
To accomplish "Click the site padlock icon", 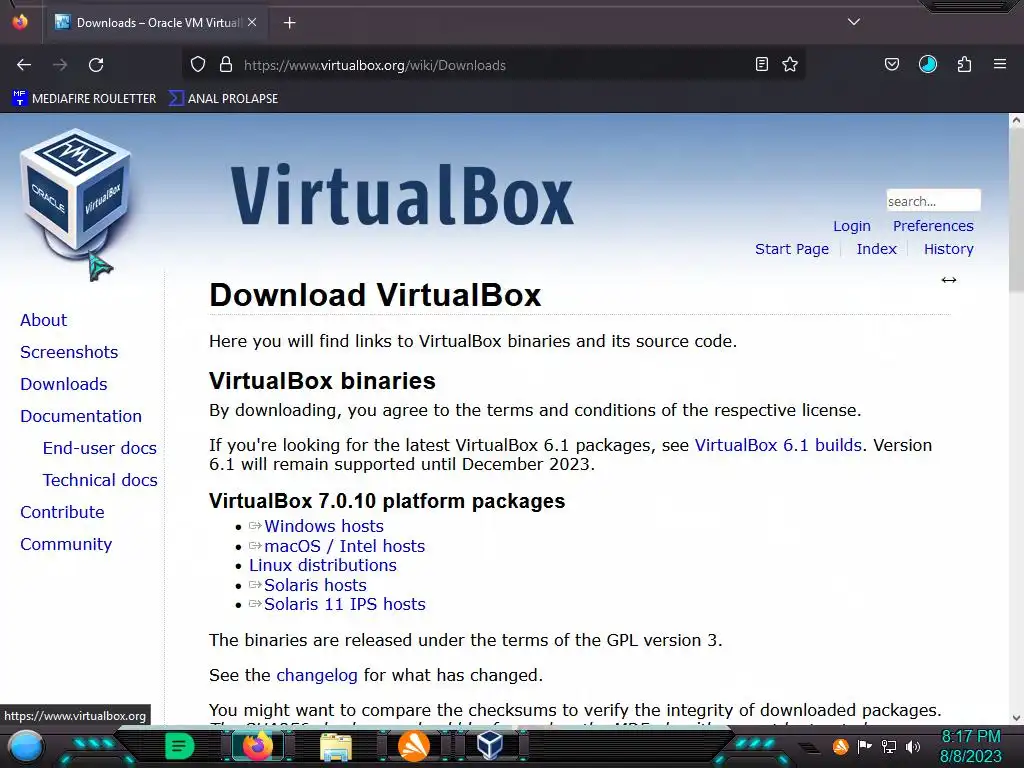I will click(226, 65).
